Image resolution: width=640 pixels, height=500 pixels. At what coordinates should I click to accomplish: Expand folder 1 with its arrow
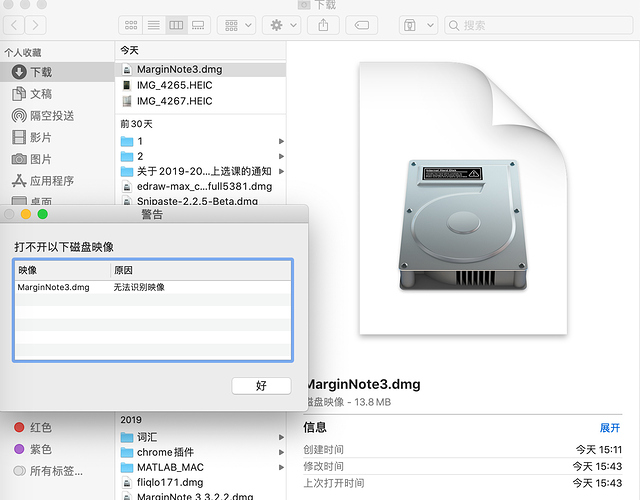point(281,141)
